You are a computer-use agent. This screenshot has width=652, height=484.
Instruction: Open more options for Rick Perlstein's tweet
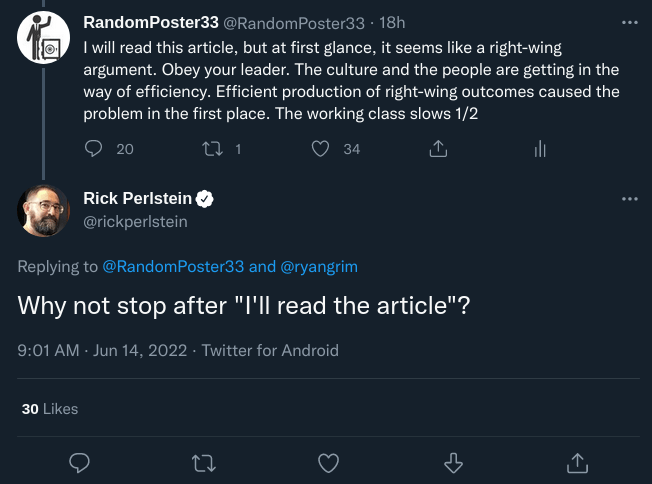tap(629, 199)
